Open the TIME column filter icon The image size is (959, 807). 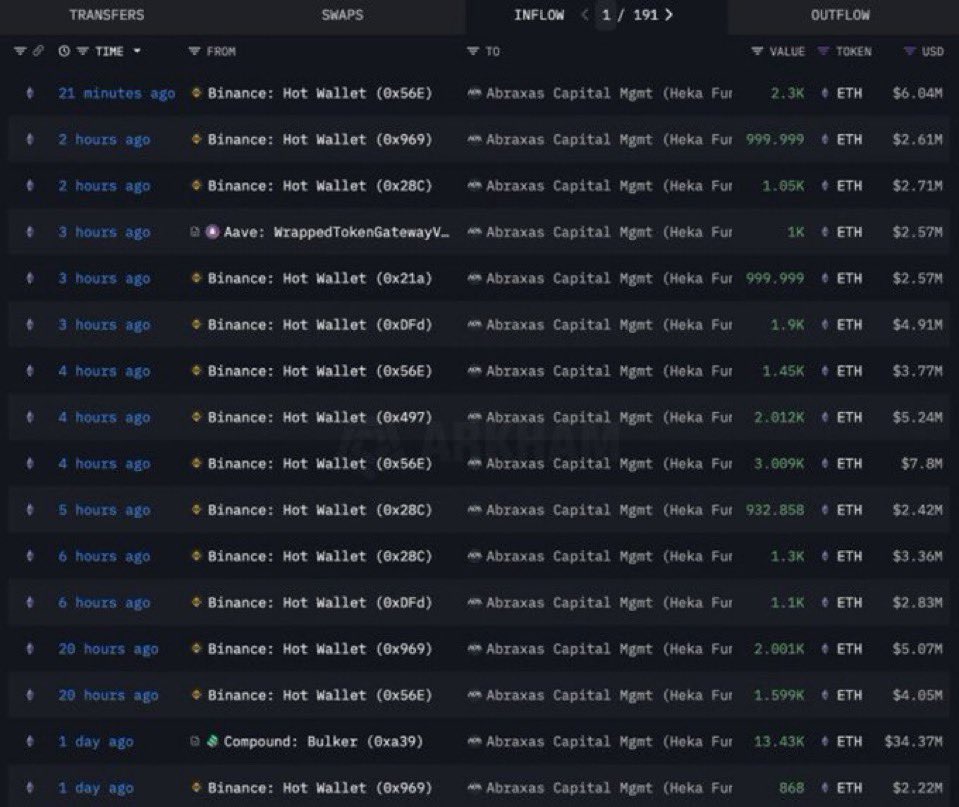click(83, 51)
